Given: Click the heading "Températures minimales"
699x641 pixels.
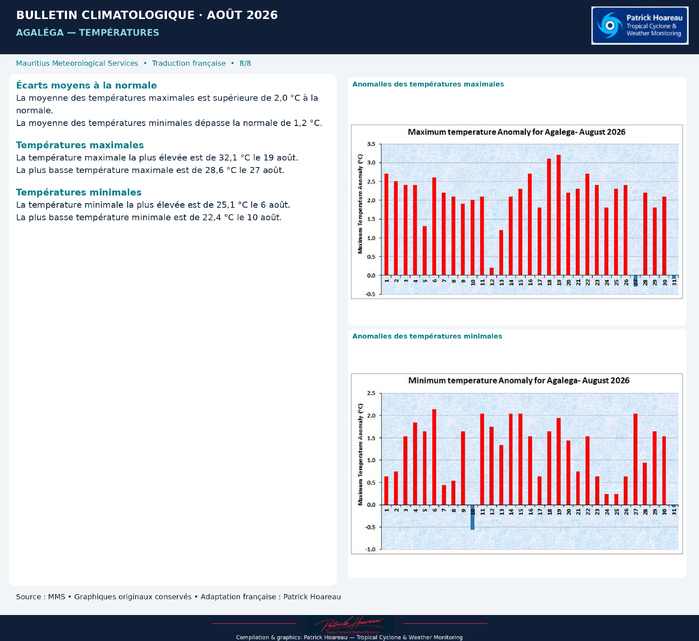Looking at the screenshot, I should coord(79,192).
